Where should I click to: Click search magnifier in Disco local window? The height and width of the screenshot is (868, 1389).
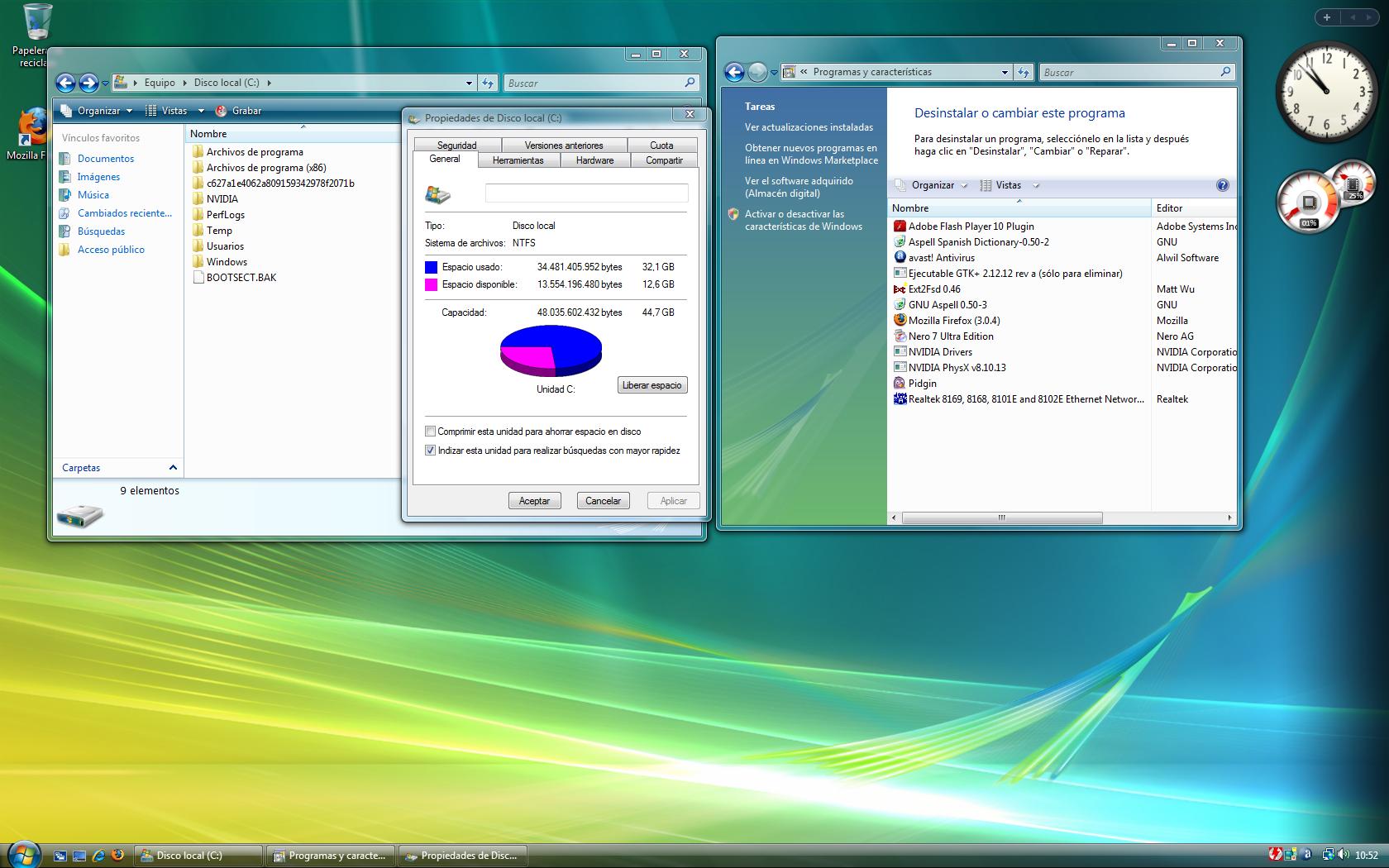click(690, 83)
